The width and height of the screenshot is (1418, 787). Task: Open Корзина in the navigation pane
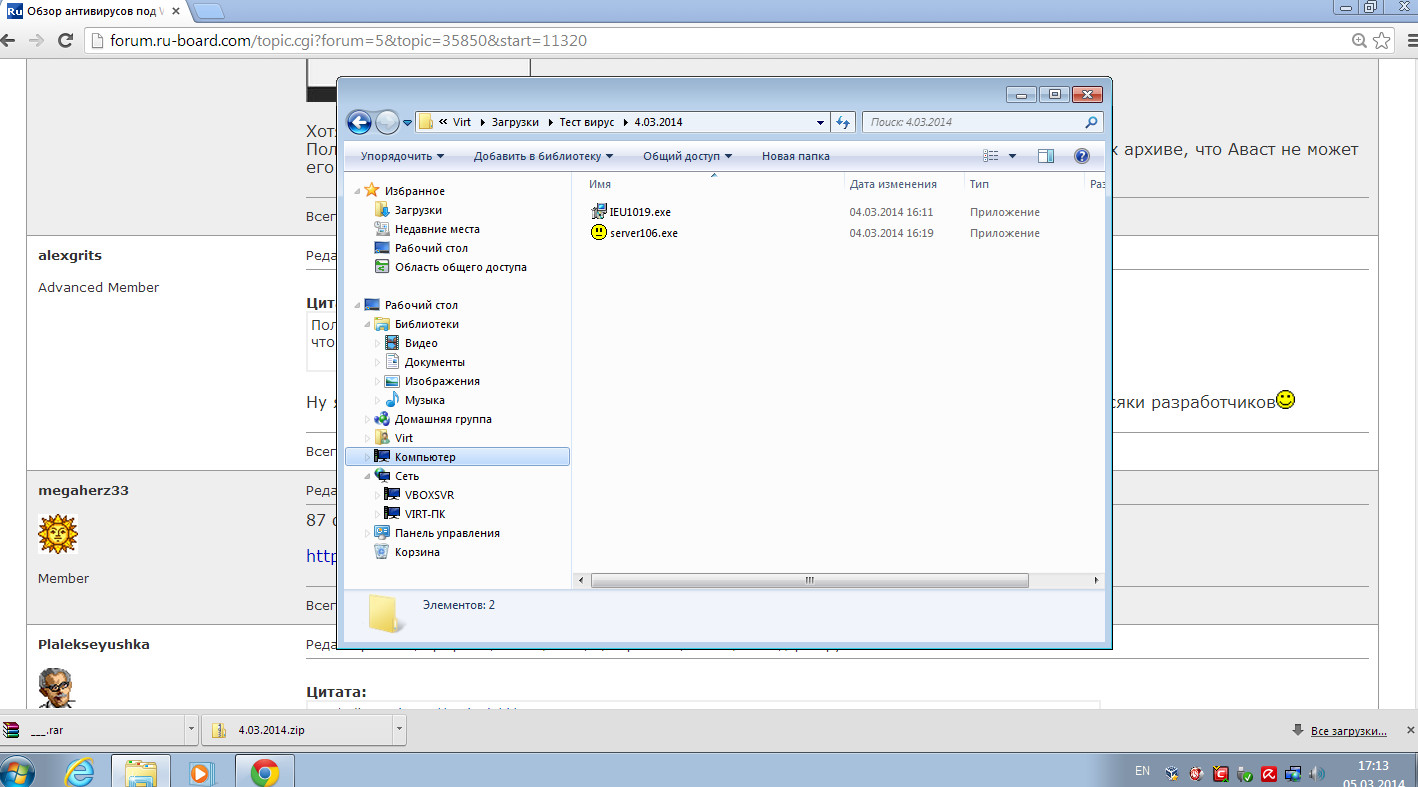417,552
